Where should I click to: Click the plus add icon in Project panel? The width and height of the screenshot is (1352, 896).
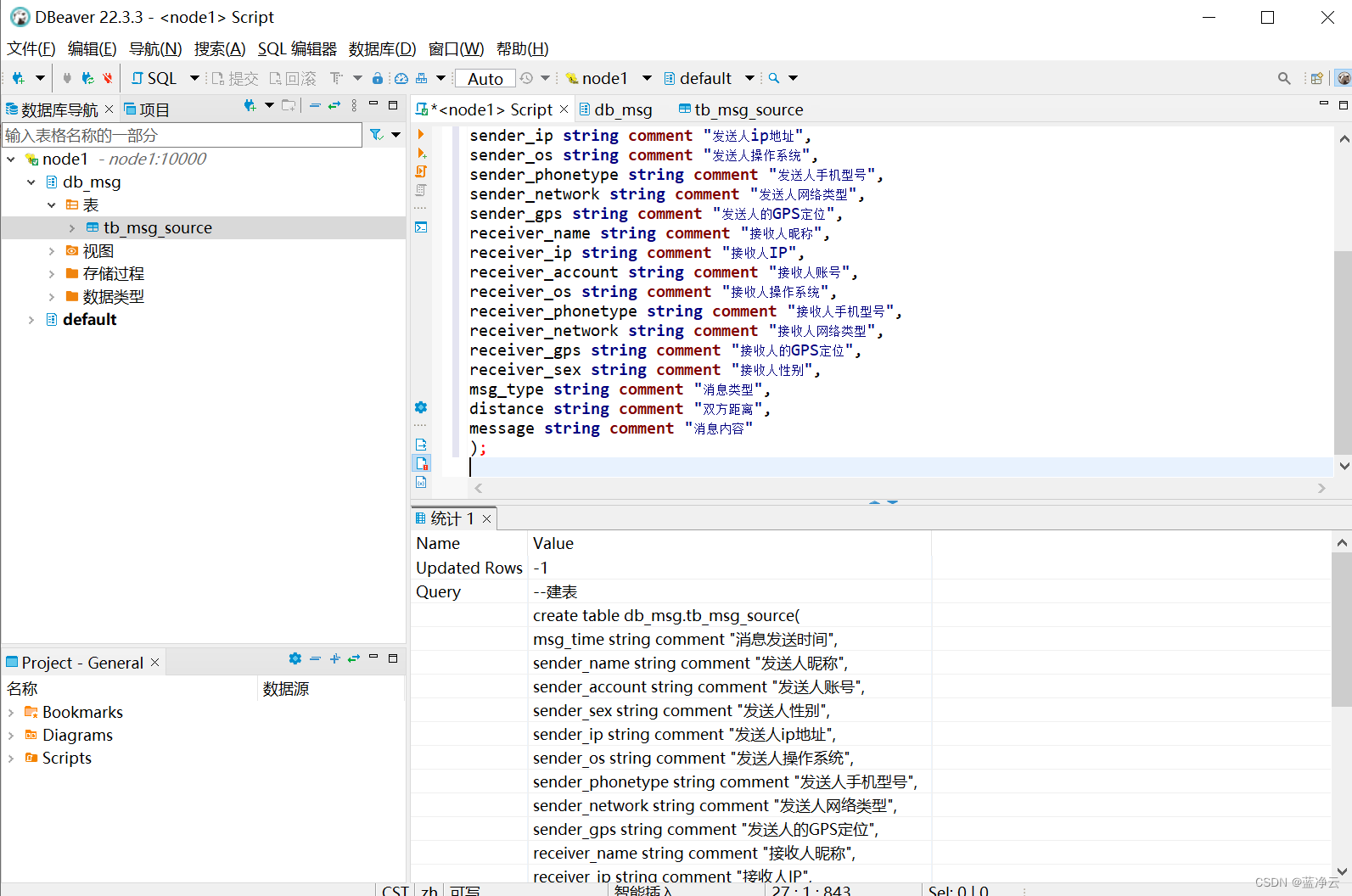pyautogui.click(x=334, y=658)
